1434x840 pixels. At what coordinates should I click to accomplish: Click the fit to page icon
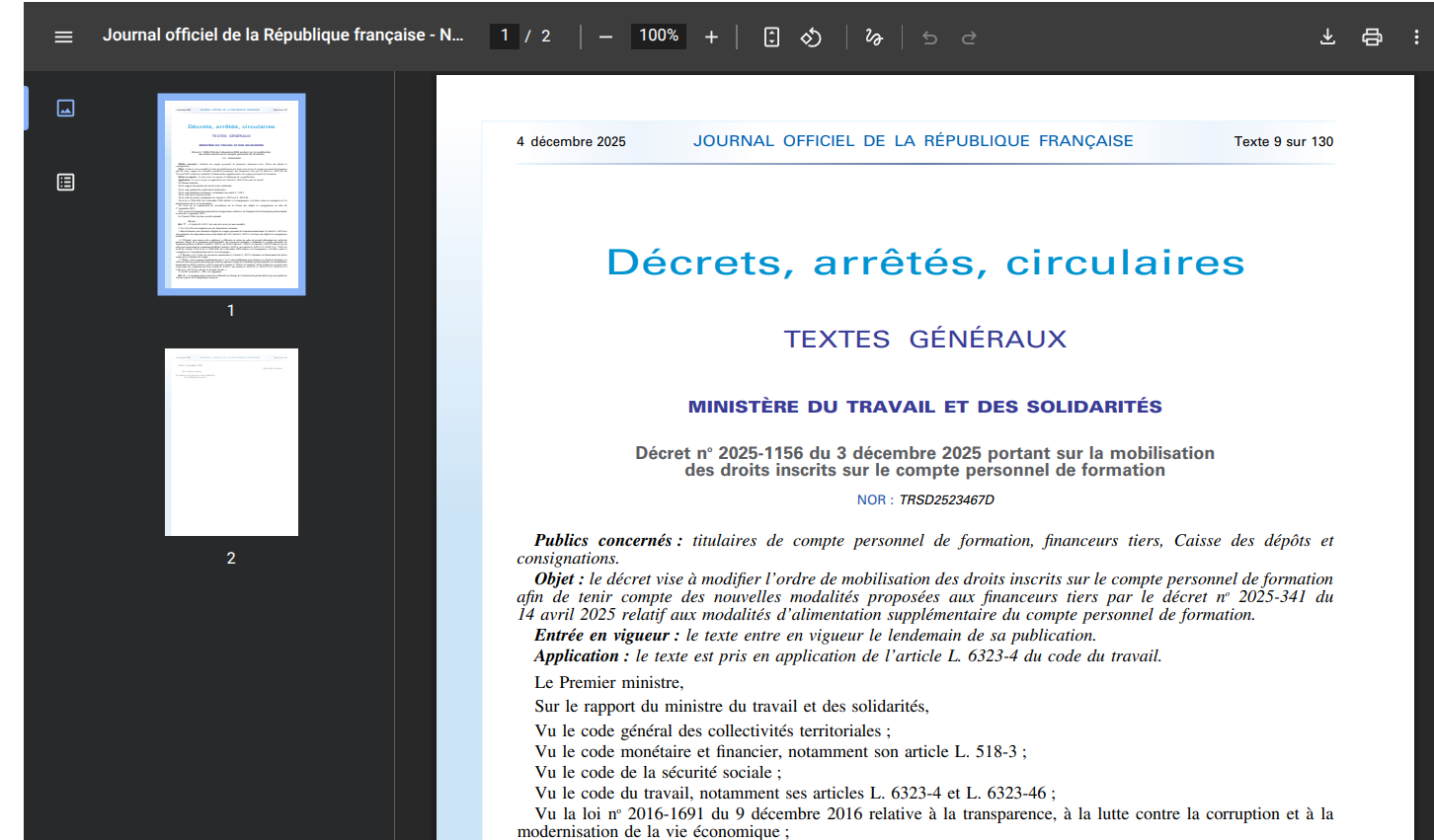click(771, 37)
